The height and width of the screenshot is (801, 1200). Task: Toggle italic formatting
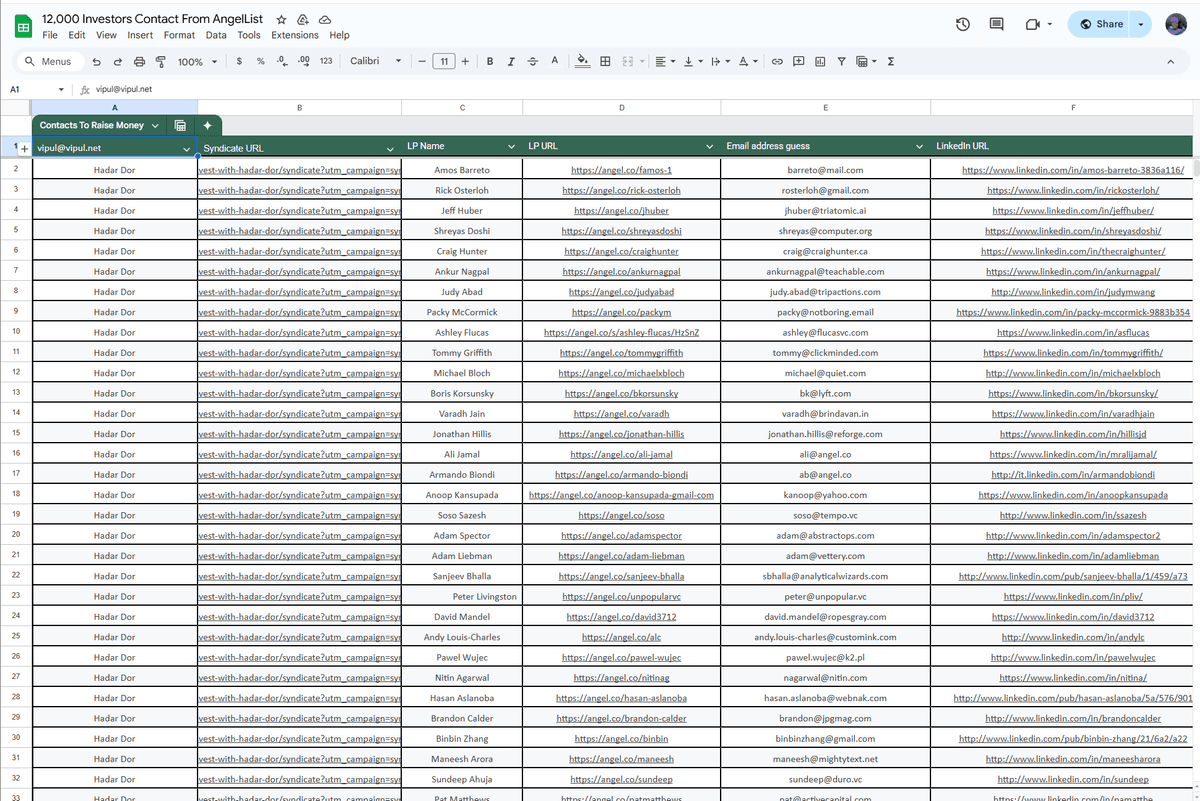pyautogui.click(x=511, y=61)
